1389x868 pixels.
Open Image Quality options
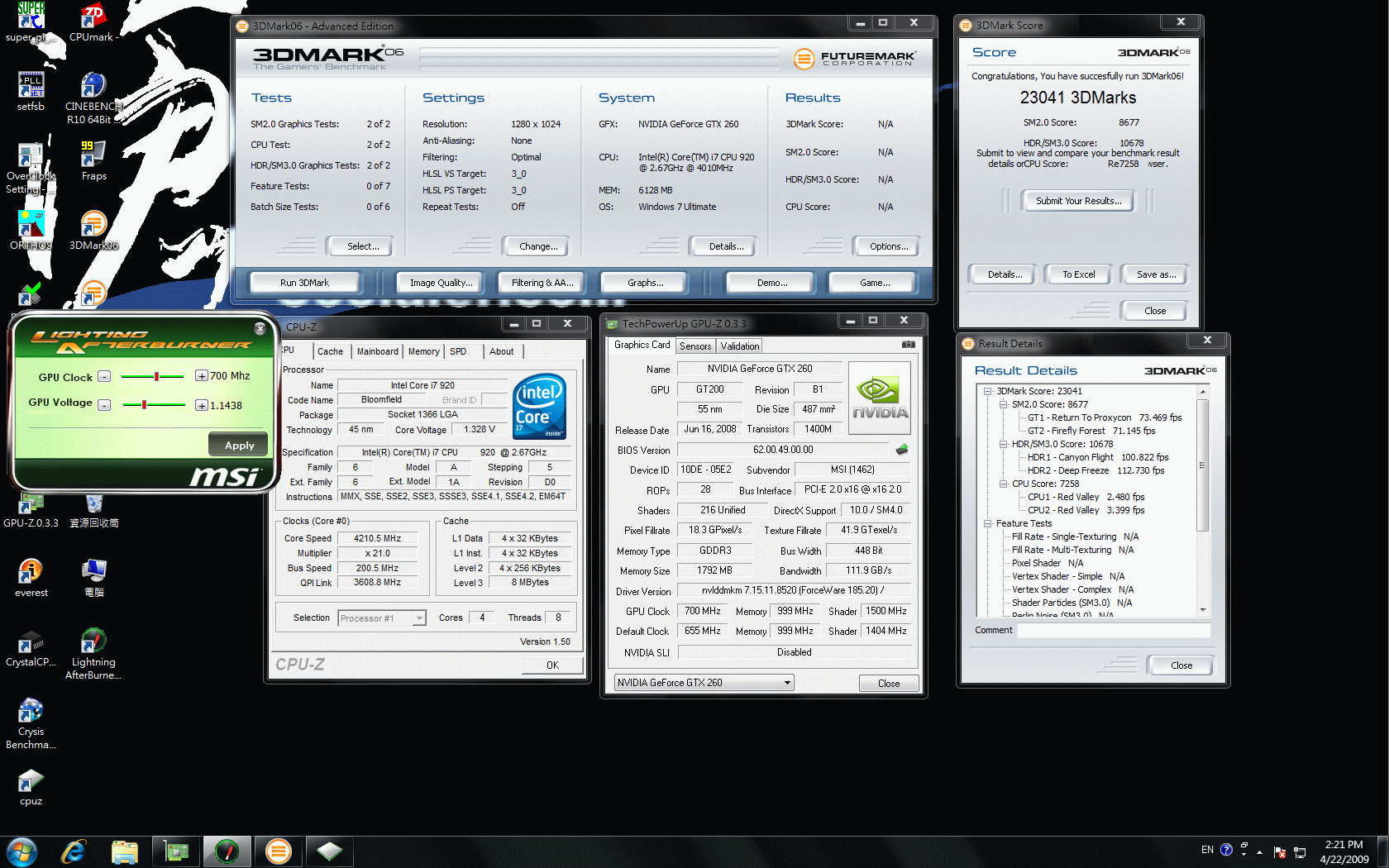pos(442,283)
